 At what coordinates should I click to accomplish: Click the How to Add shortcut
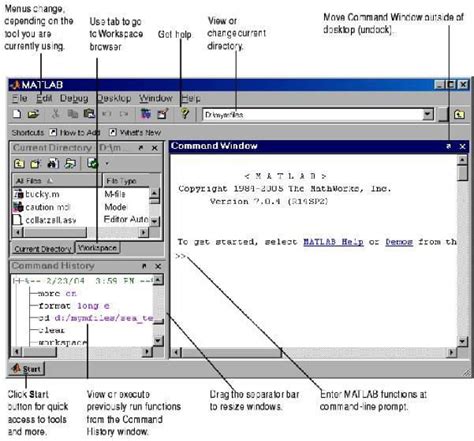pyautogui.click(x=75, y=132)
